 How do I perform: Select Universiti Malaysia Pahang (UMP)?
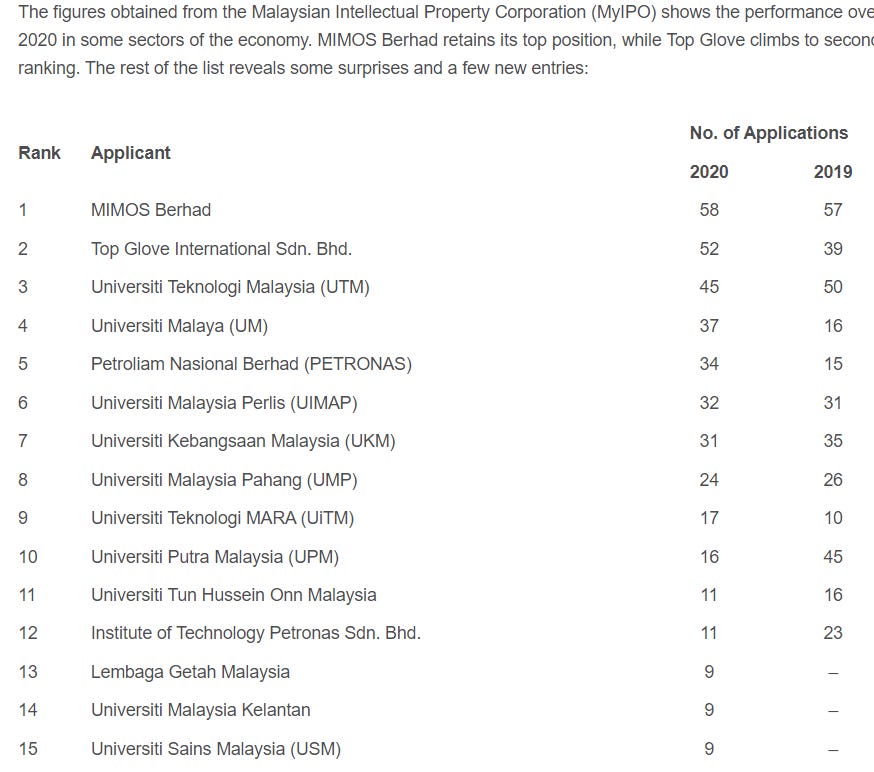coord(224,480)
